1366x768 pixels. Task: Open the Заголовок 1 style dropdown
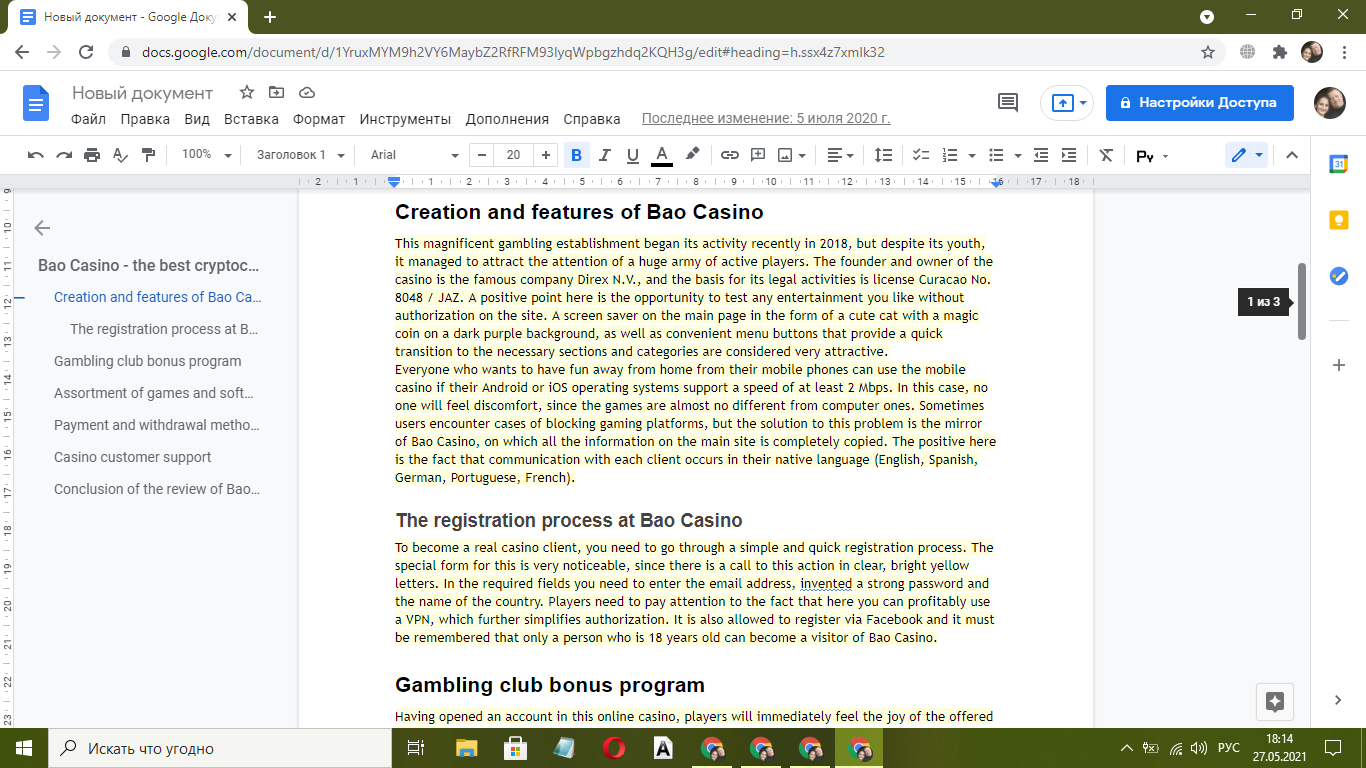(300, 155)
